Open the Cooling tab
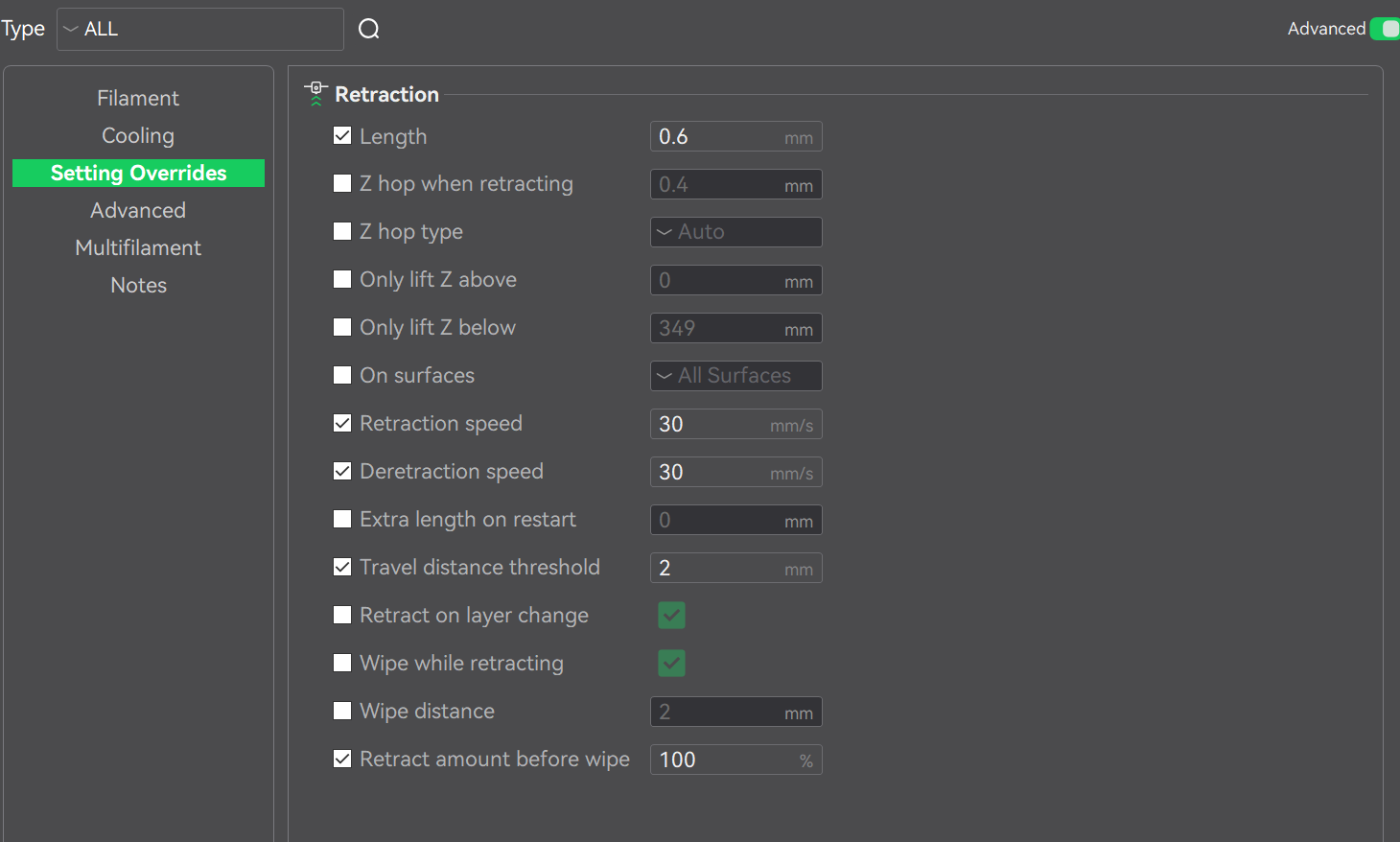Image resolution: width=1400 pixels, height=842 pixels. (x=138, y=135)
